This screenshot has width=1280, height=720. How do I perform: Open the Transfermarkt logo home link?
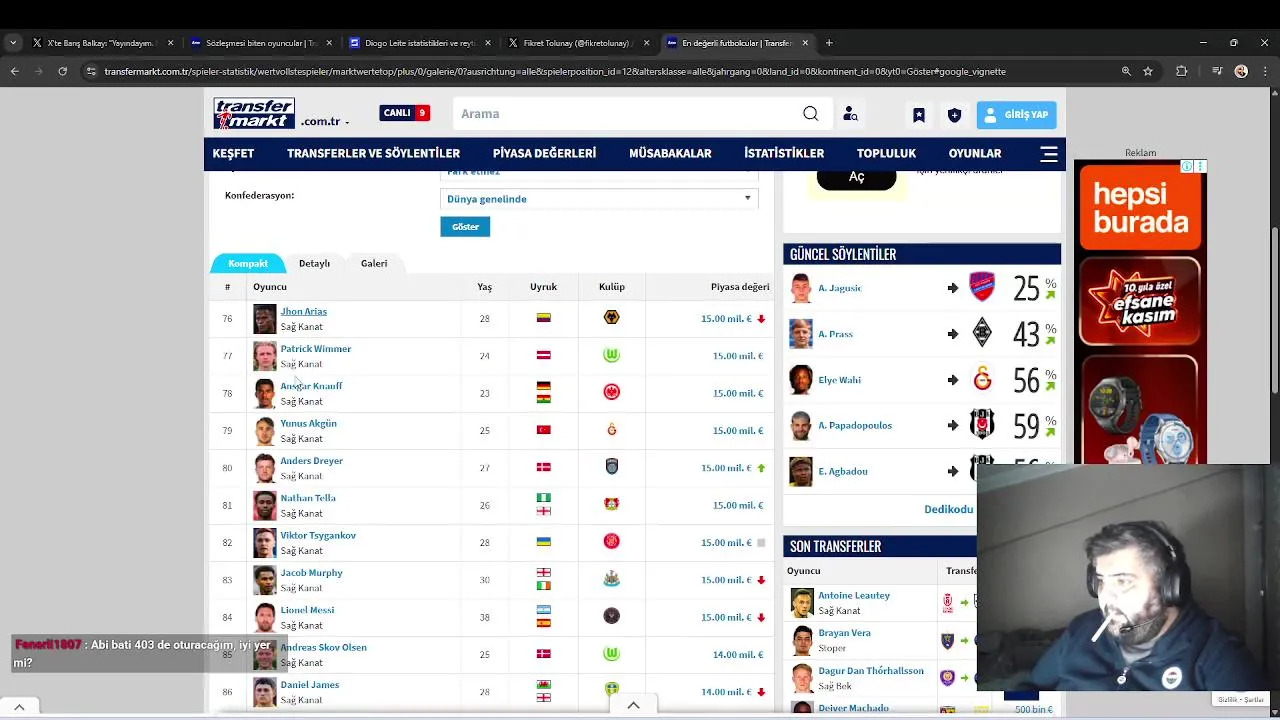tap(254, 113)
